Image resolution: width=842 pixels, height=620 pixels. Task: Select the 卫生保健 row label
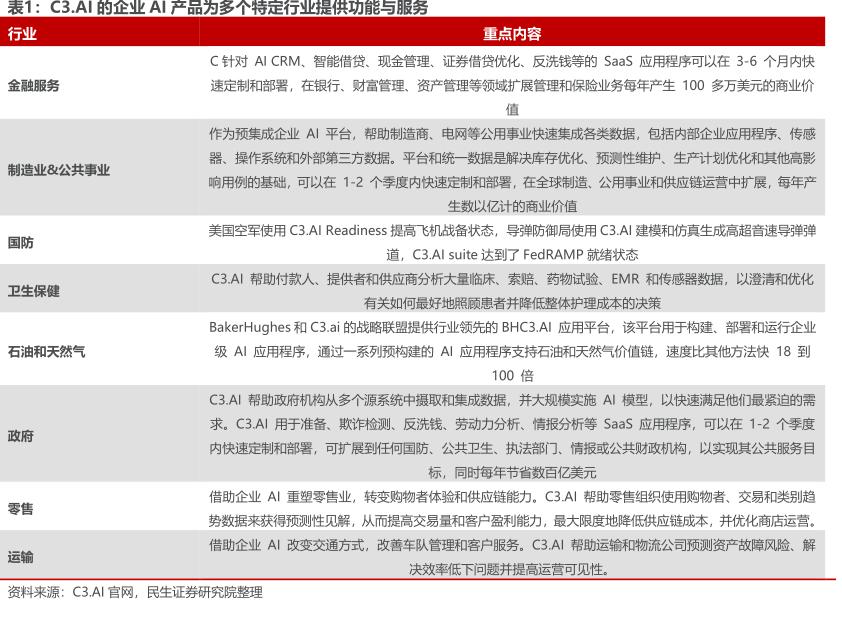tap(34, 291)
